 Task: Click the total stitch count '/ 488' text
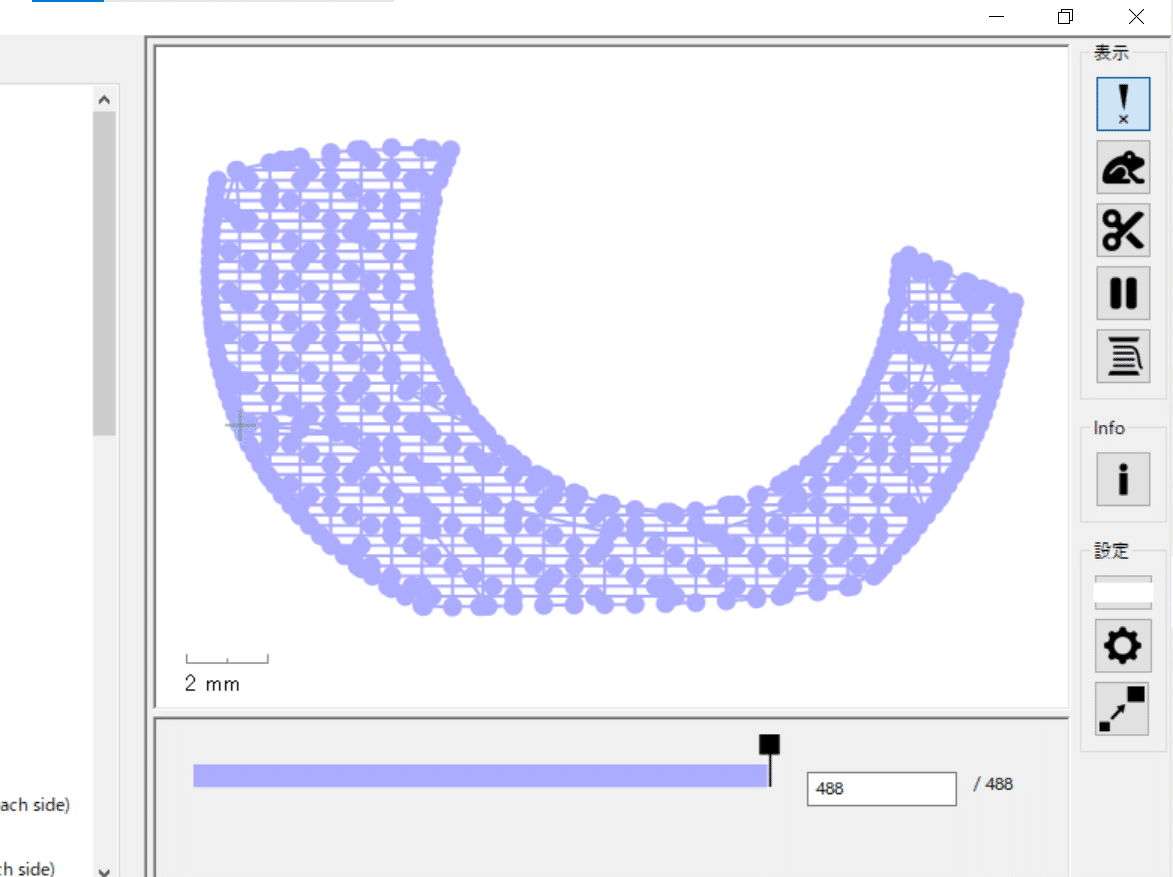click(x=993, y=784)
